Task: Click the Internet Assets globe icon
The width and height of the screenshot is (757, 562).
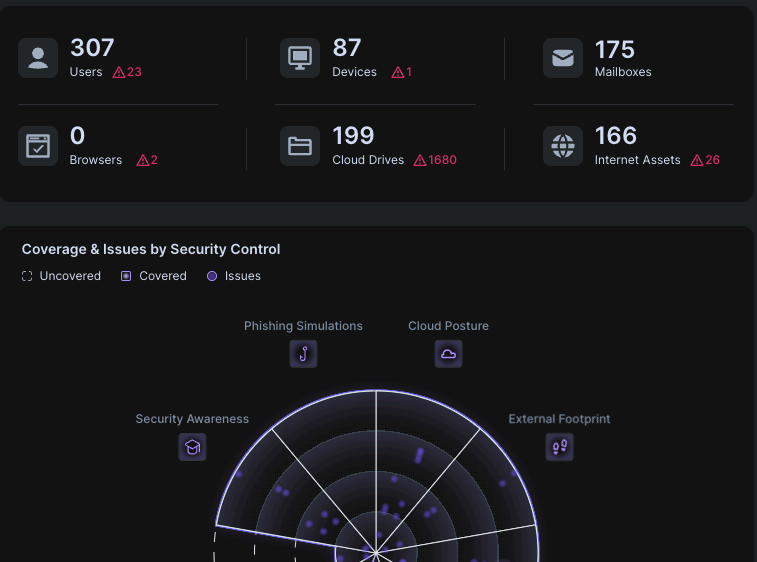Action: (x=562, y=146)
